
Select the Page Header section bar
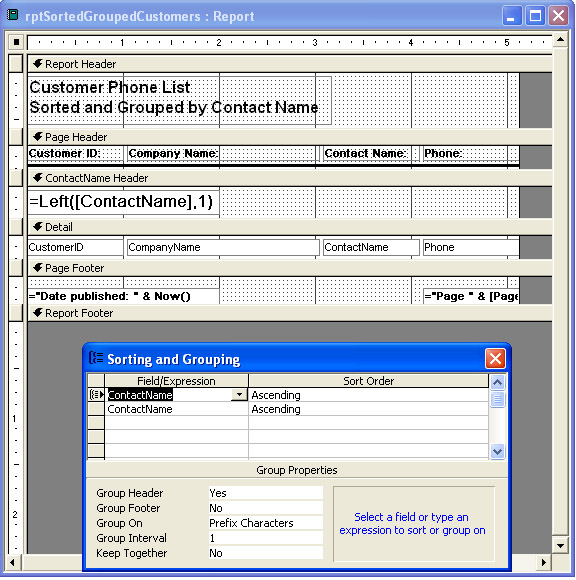290,137
